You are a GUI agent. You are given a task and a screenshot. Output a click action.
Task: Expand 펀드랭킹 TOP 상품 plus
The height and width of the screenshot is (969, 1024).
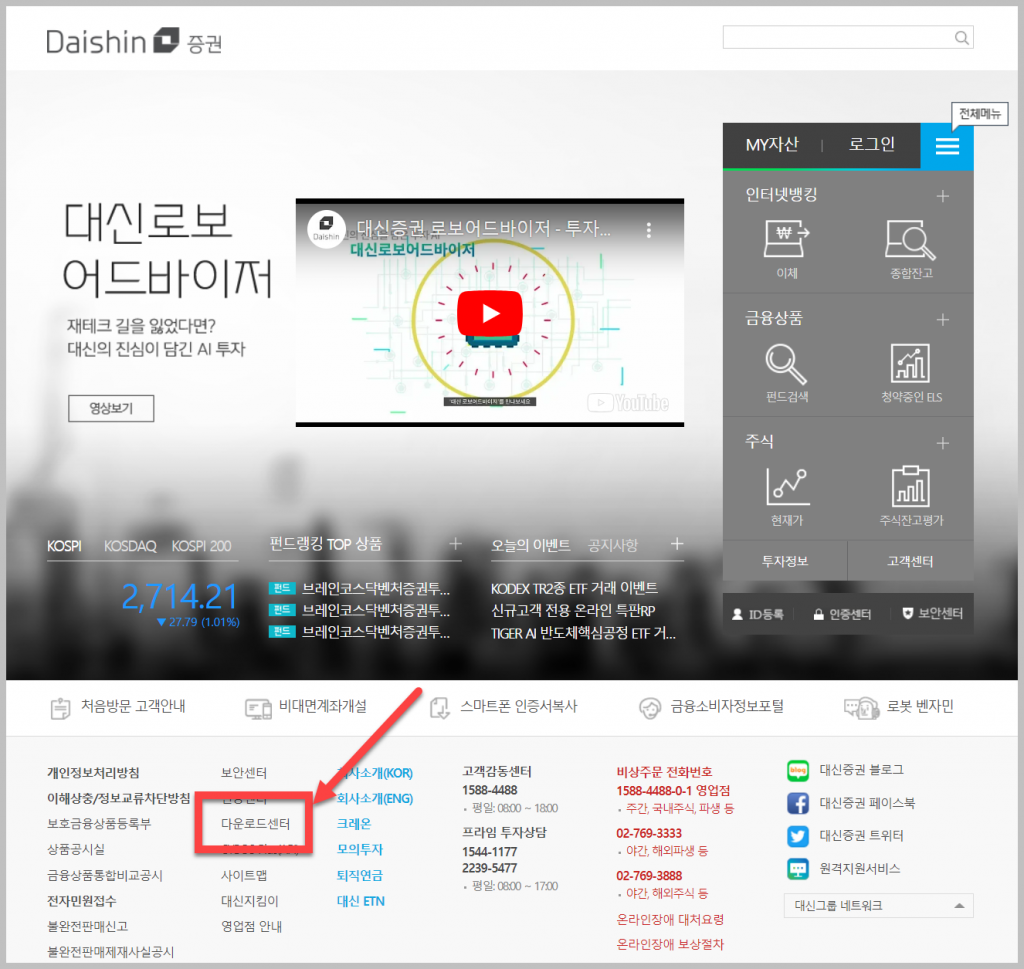click(x=455, y=544)
